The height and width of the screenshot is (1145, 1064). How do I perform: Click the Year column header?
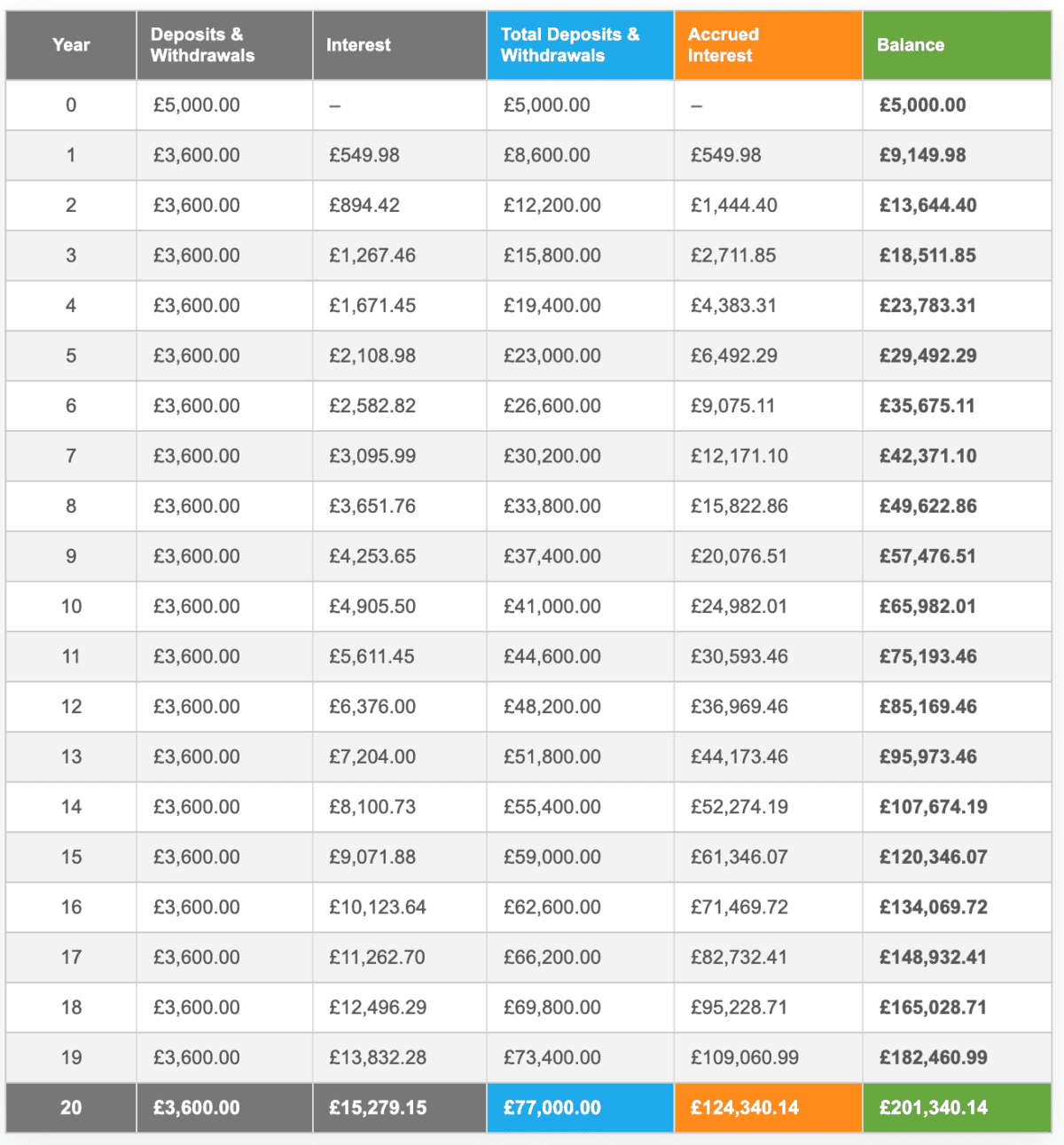tap(71, 45)
